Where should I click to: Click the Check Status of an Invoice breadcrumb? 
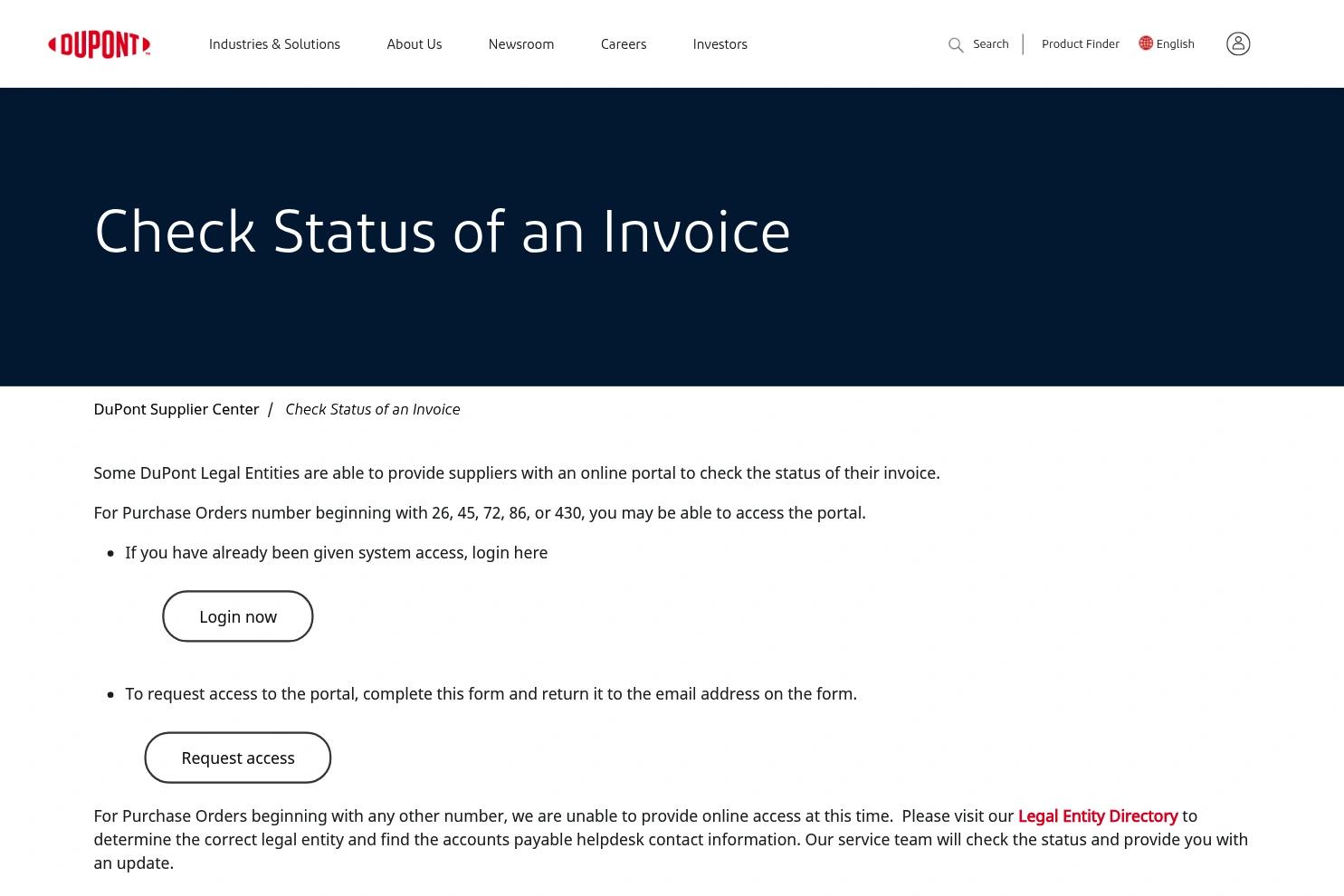click(x=373, y=409)
